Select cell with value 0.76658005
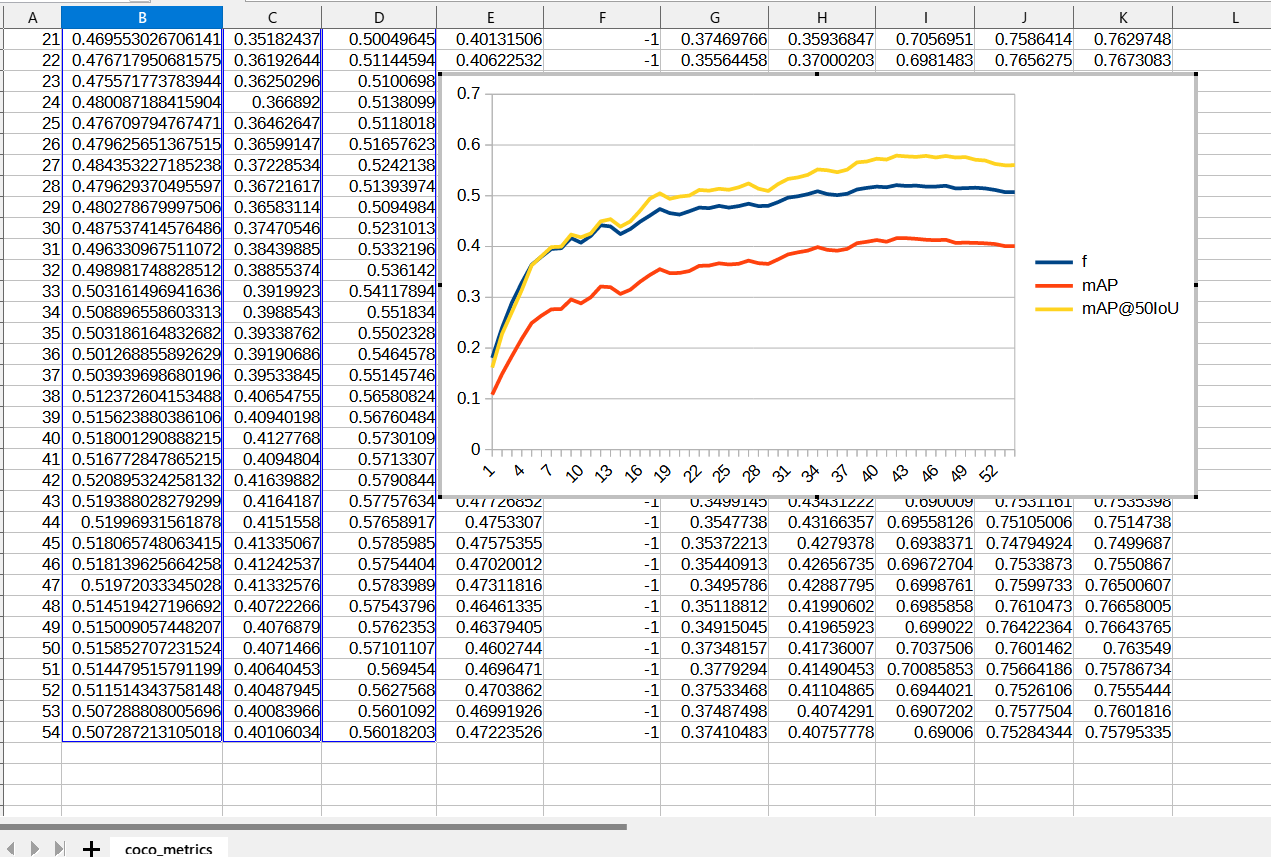The width and height of the screenshot is (1271, 857). pos(1123,605)
